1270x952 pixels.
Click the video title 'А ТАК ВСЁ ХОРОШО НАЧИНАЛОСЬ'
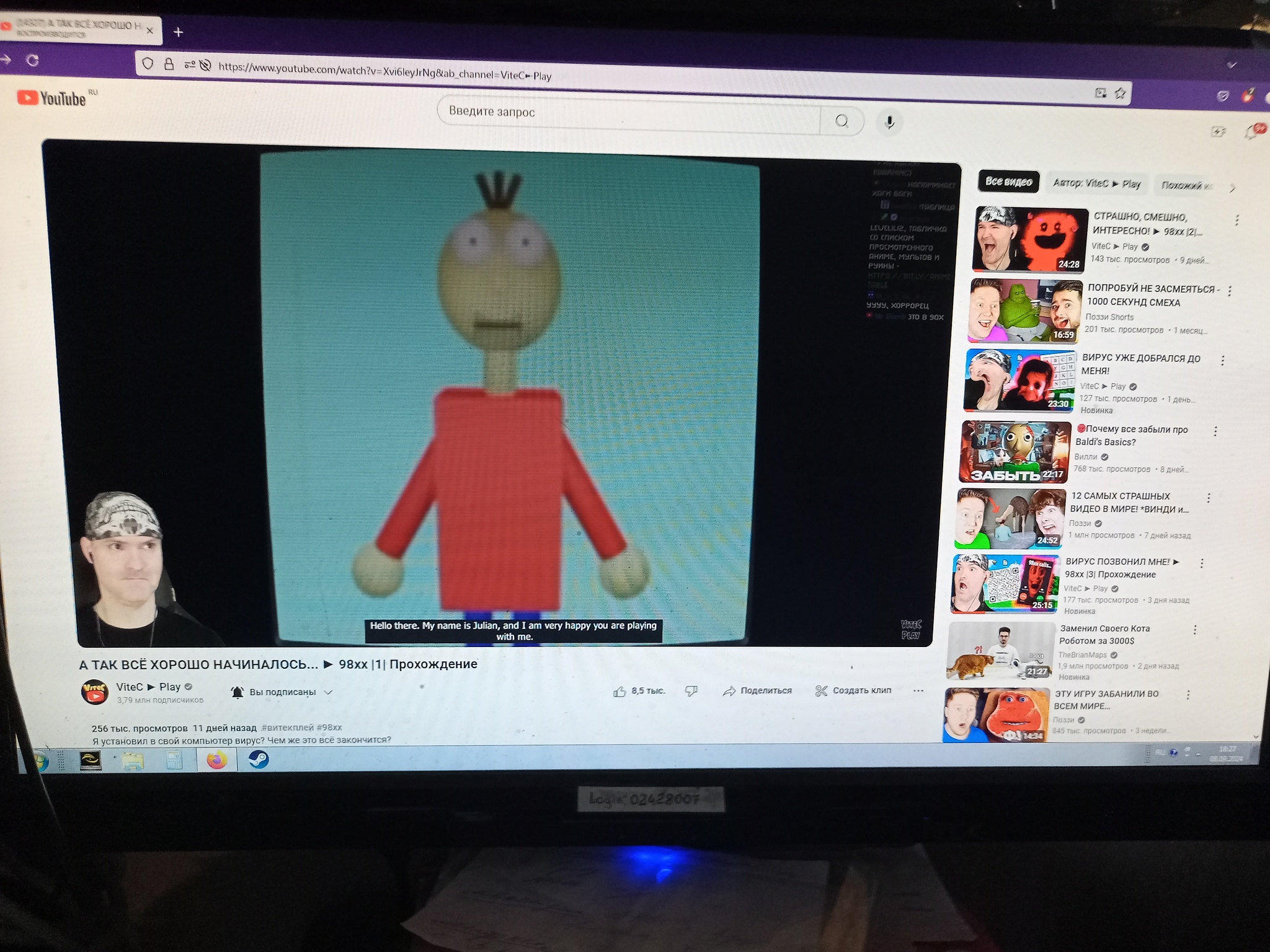click(278, 664)
